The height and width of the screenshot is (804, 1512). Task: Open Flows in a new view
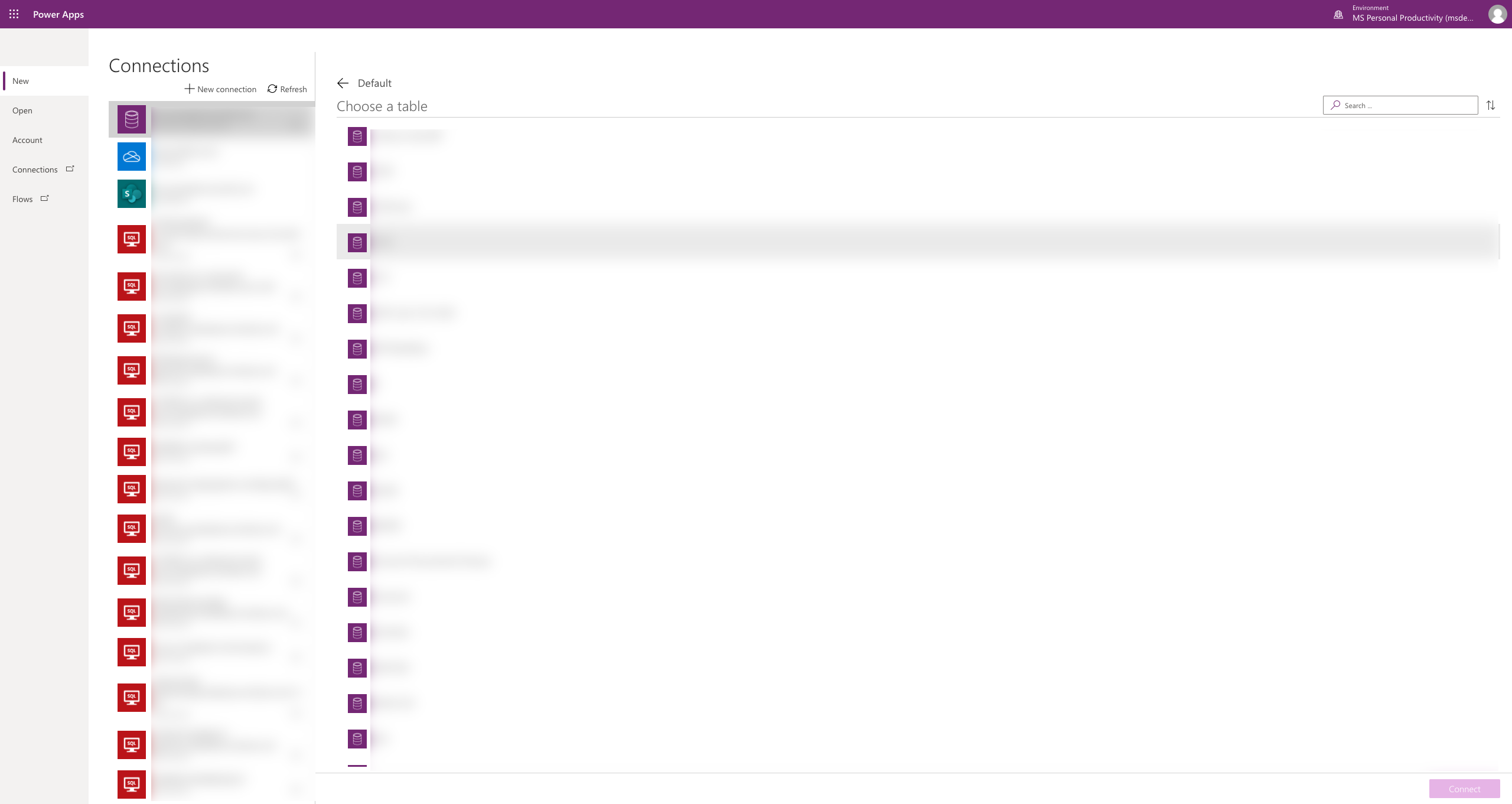22,198
